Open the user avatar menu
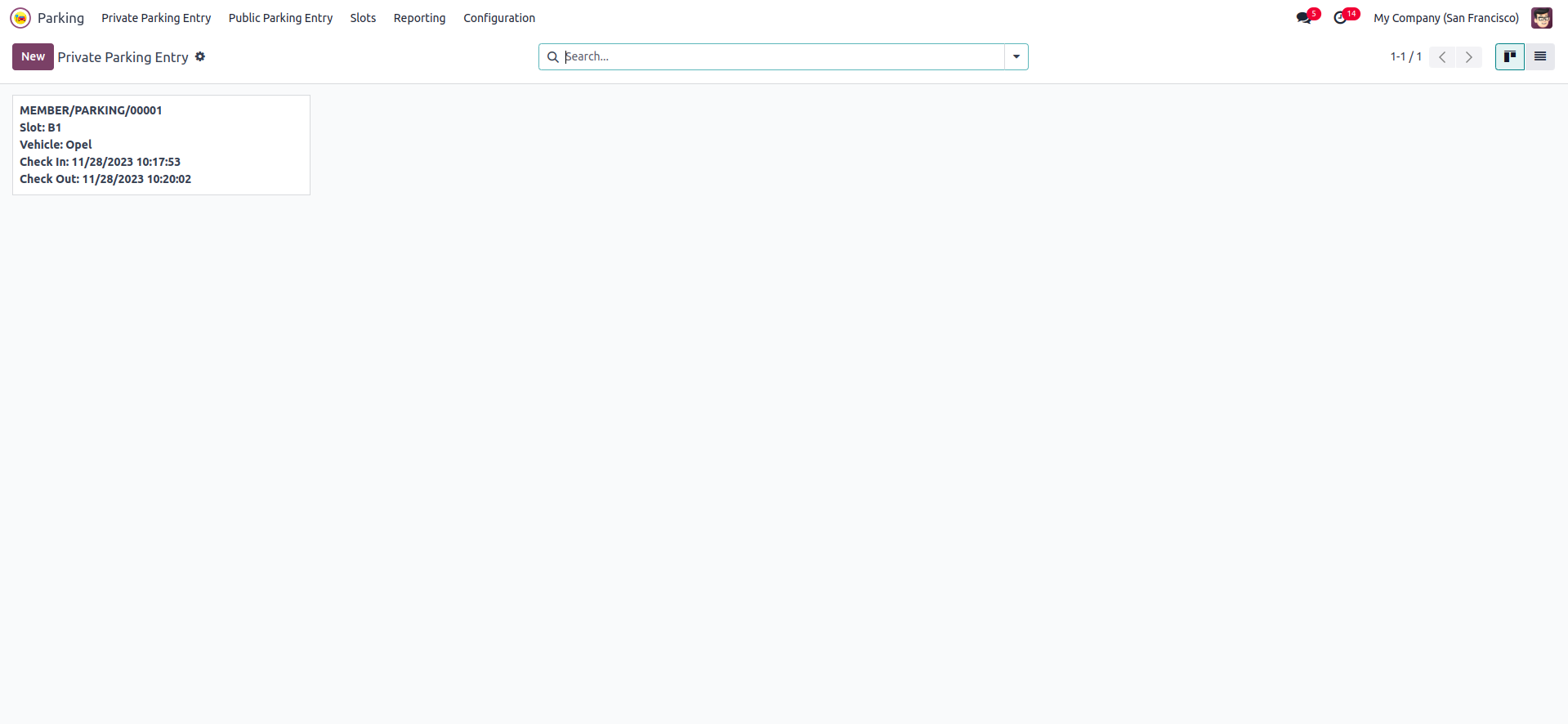This screenshot has height=724, width=1568. point(1542,18)
